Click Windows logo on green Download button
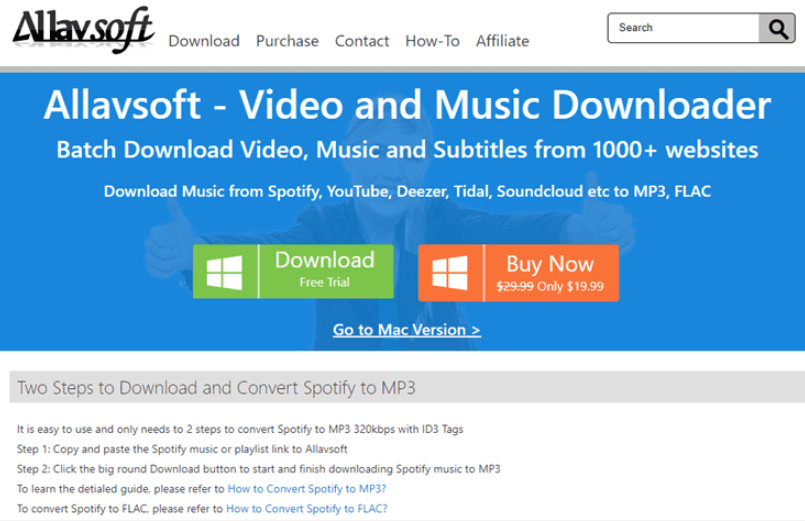The width and height of the screenshot is (805, 521). coord(225,271)
